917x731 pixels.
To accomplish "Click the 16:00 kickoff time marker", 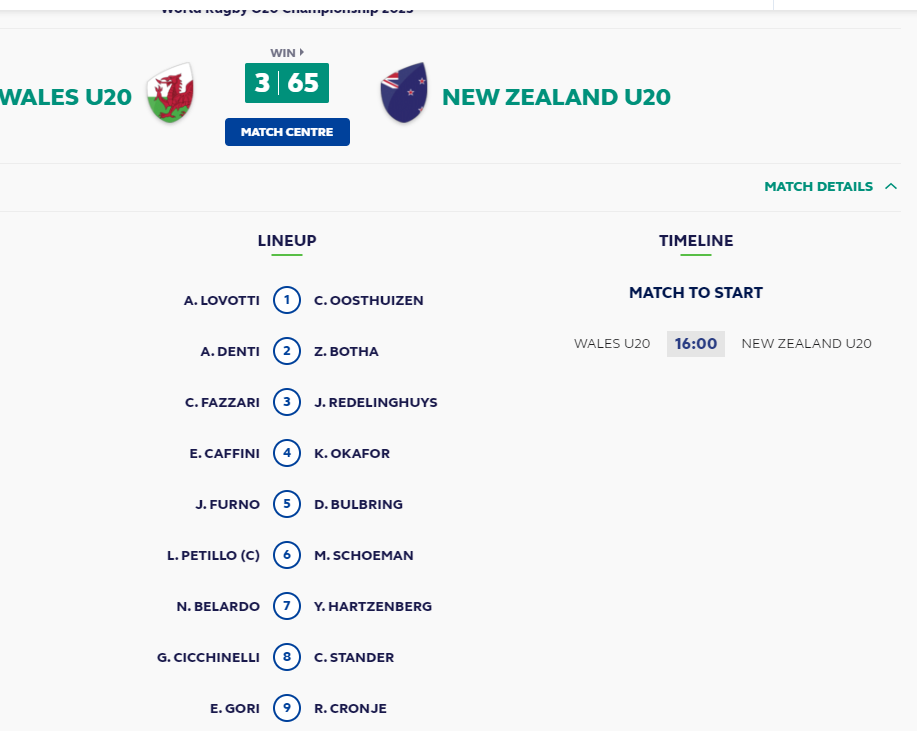I will point(696,344).
